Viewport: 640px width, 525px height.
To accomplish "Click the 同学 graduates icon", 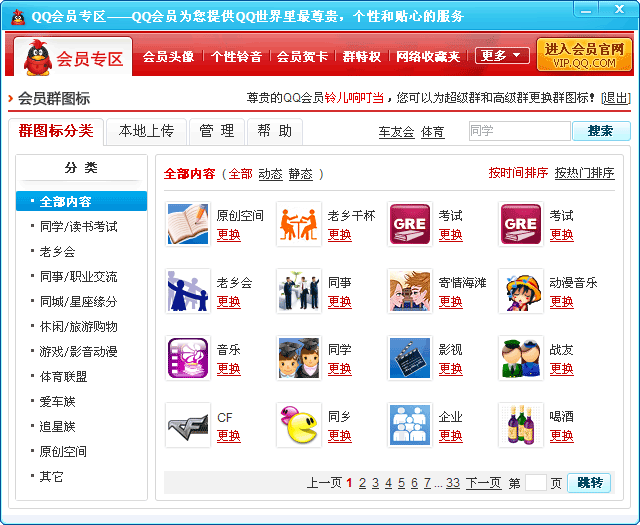I will tap(299, 358).
